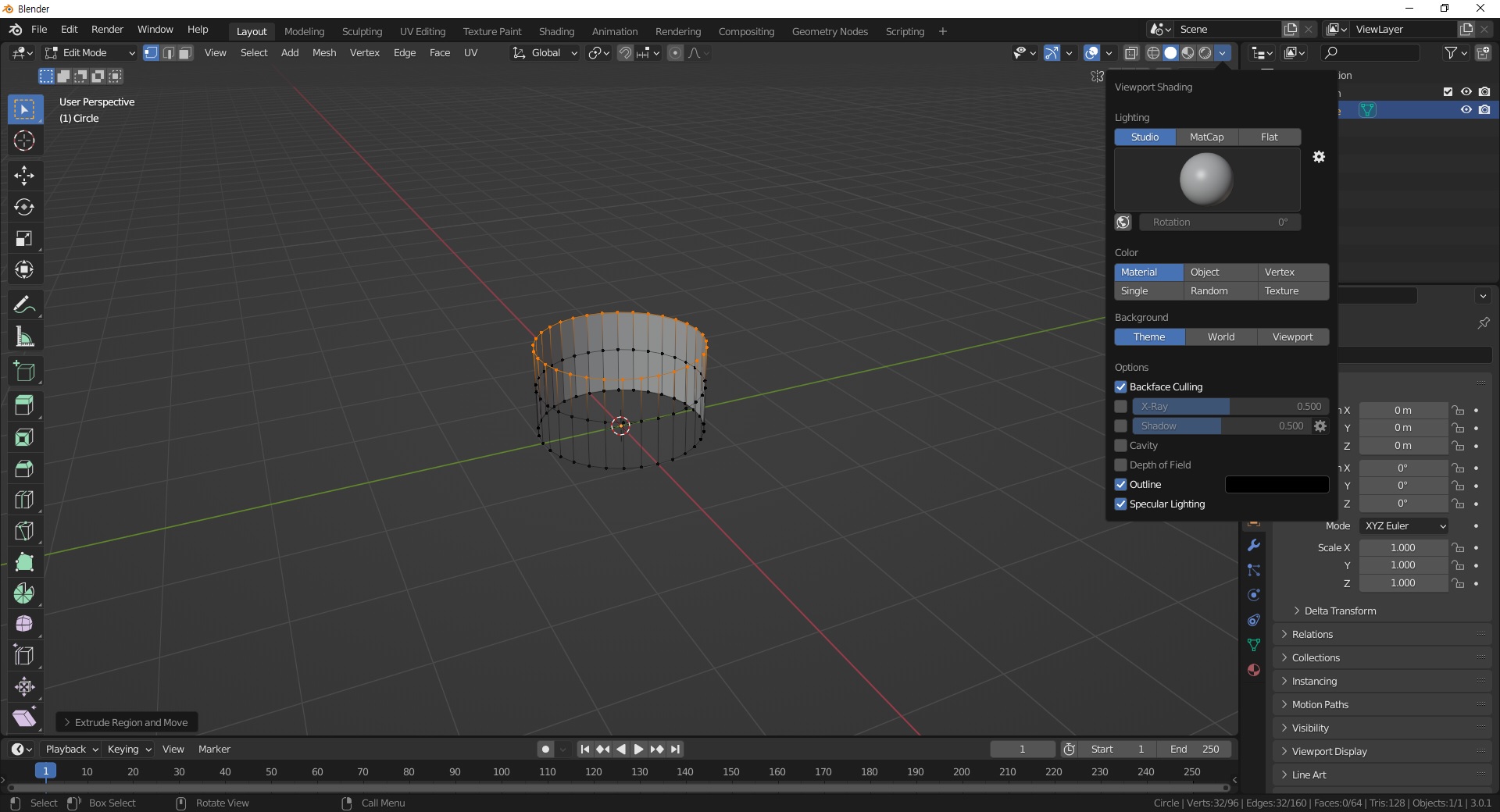Select the Knife tool
The height and width of the screenshot is (812, 1500).
24,531
